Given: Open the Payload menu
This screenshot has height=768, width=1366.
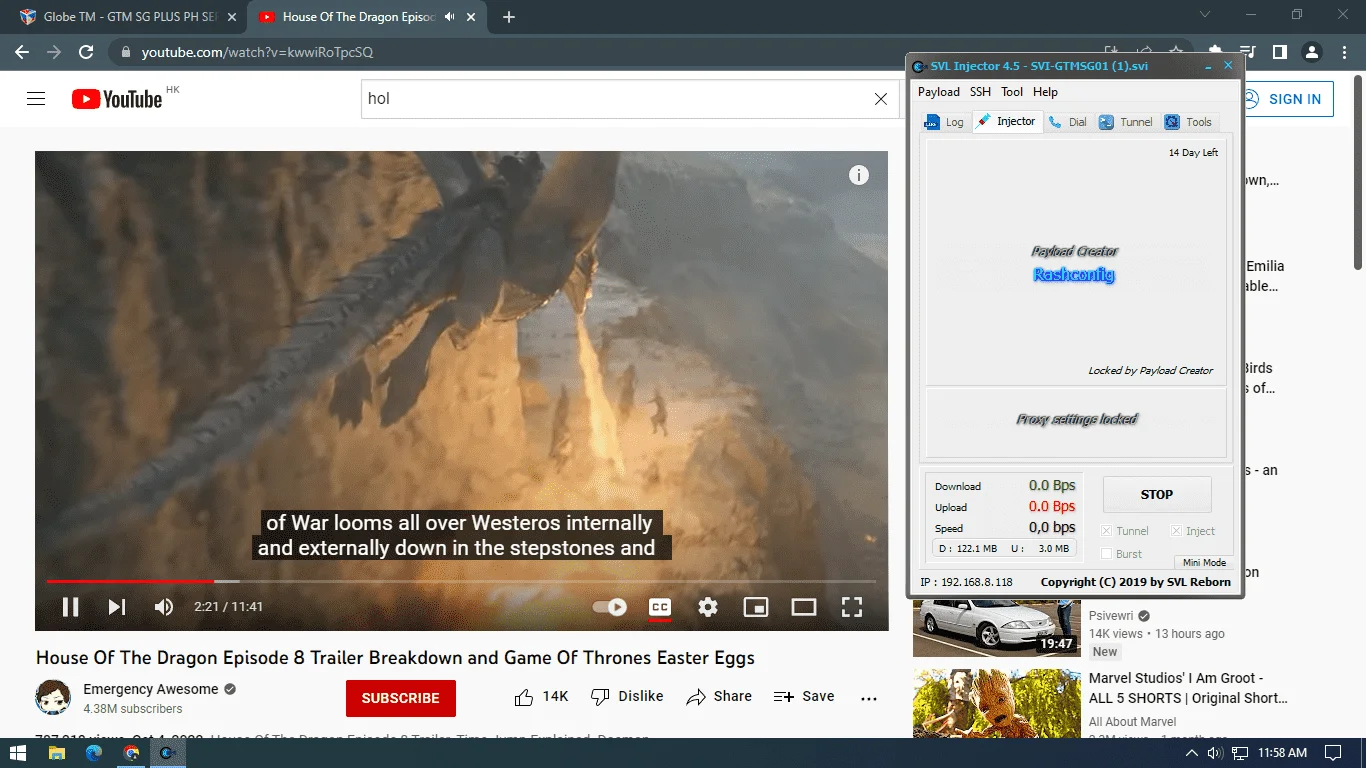Looking at the screenshot, I should pos(939,92).
